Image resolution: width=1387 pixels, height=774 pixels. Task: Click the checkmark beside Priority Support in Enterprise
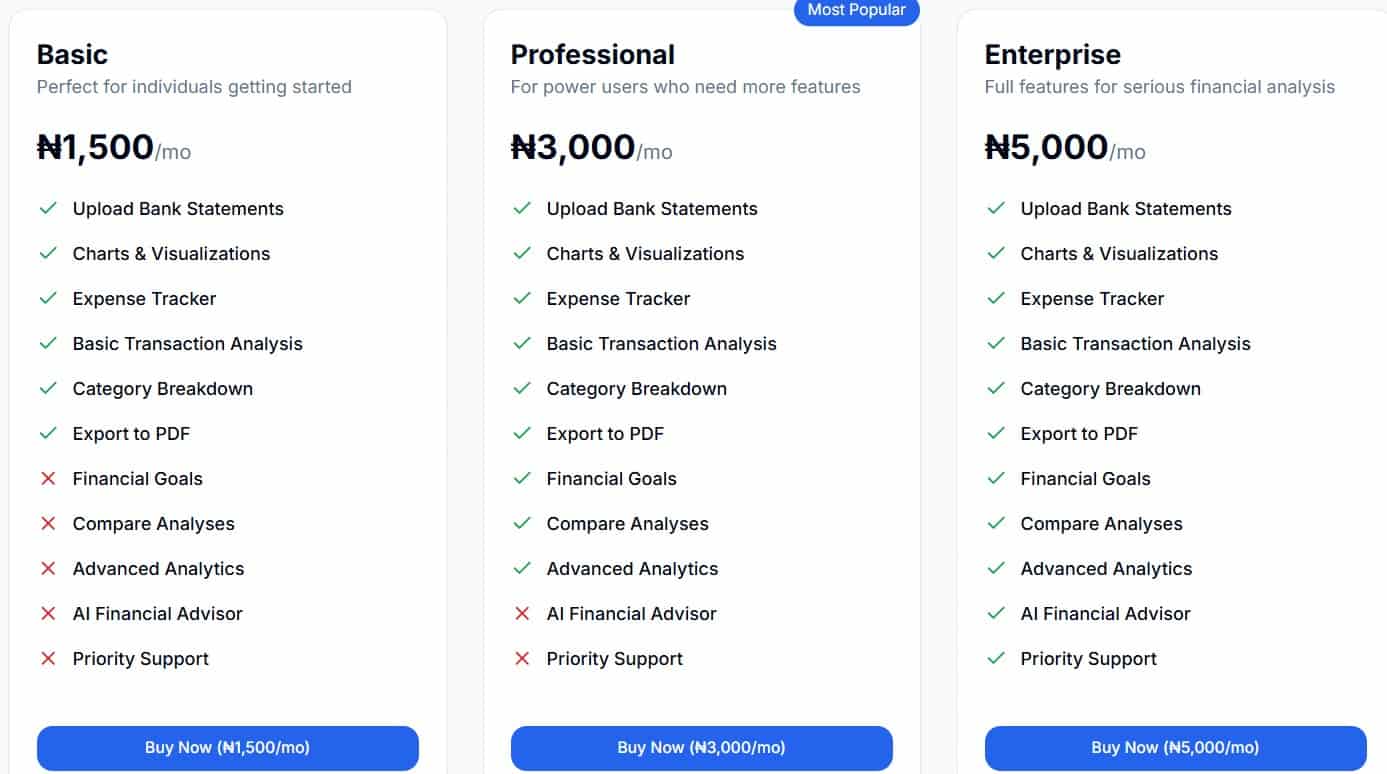[x=996, y=658]
